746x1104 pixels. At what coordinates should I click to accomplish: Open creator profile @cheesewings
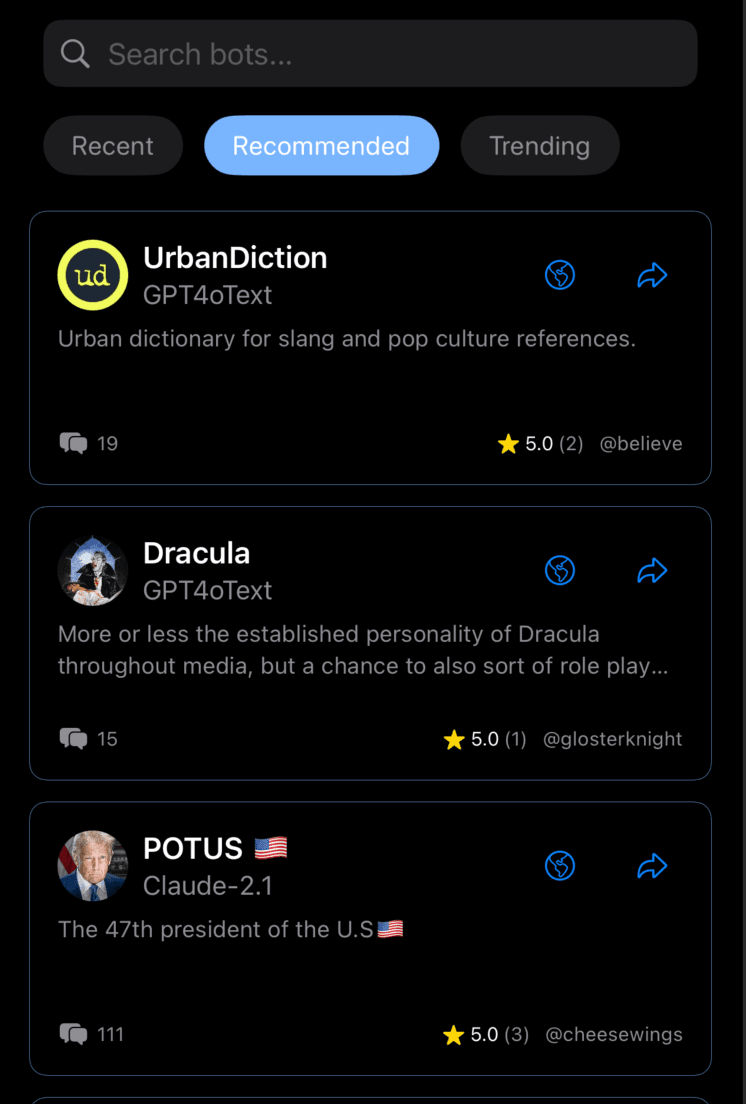[x=613, y=1034]
